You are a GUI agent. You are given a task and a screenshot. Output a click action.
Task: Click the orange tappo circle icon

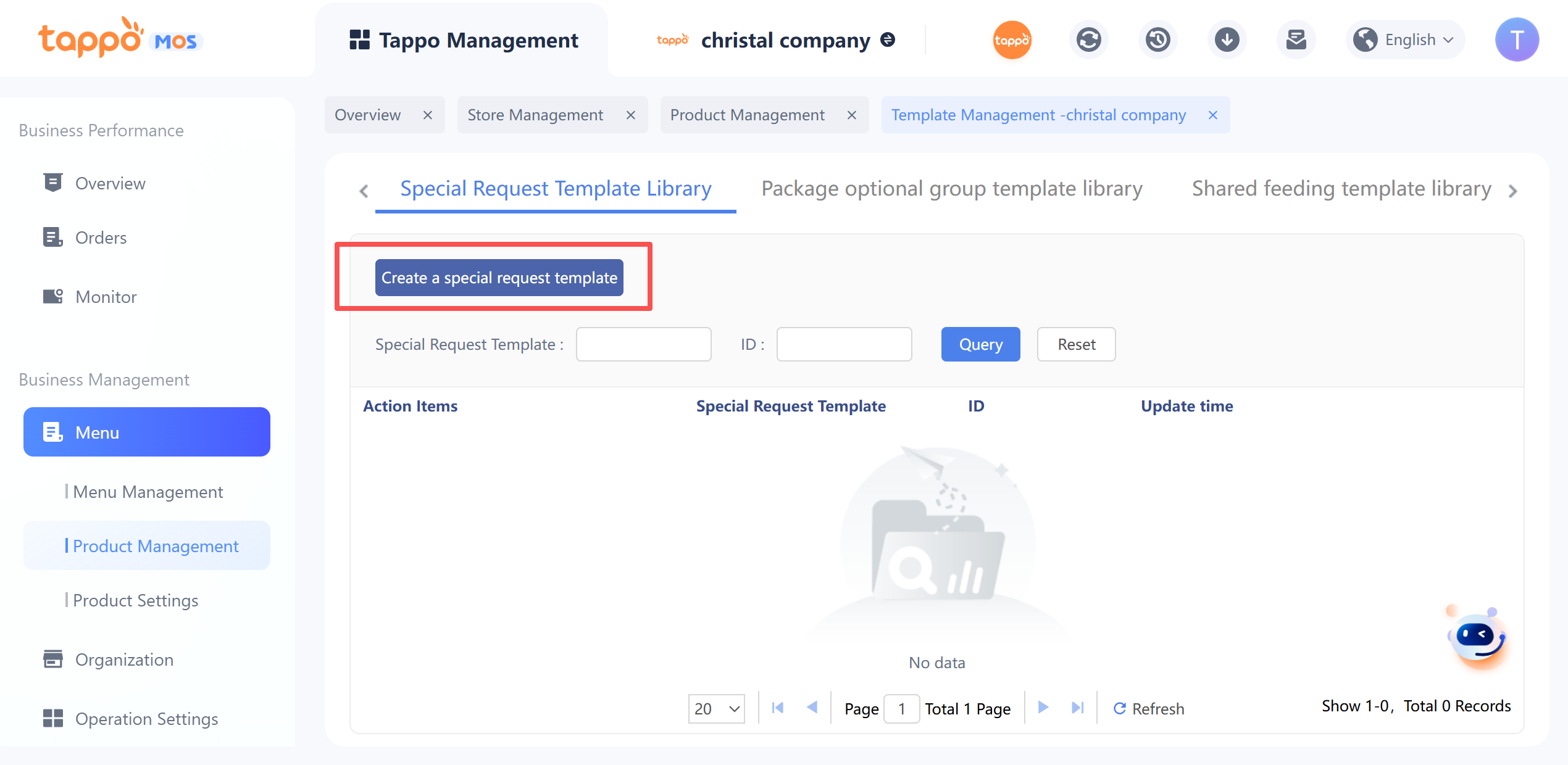[x=1012, y=40]
